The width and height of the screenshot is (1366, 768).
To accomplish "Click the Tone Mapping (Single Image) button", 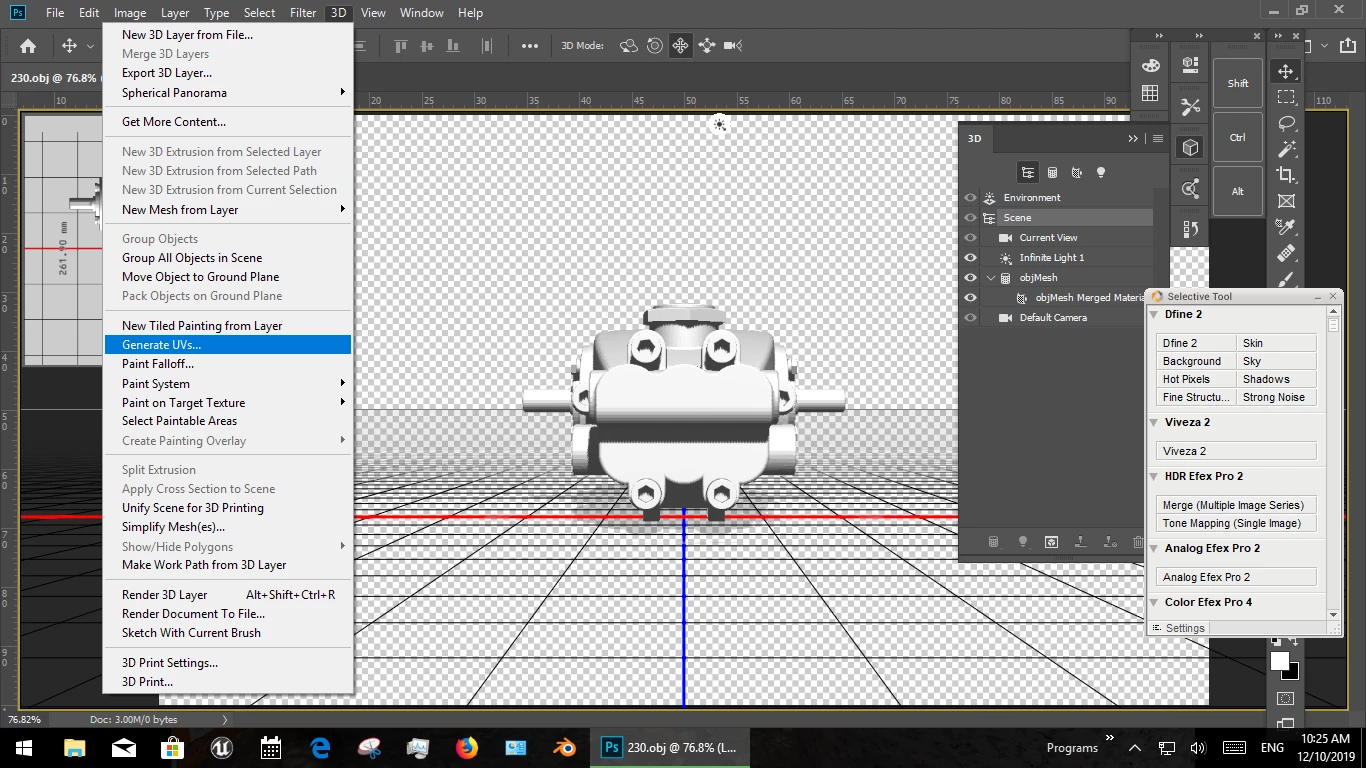I will tap(1235, 523).
